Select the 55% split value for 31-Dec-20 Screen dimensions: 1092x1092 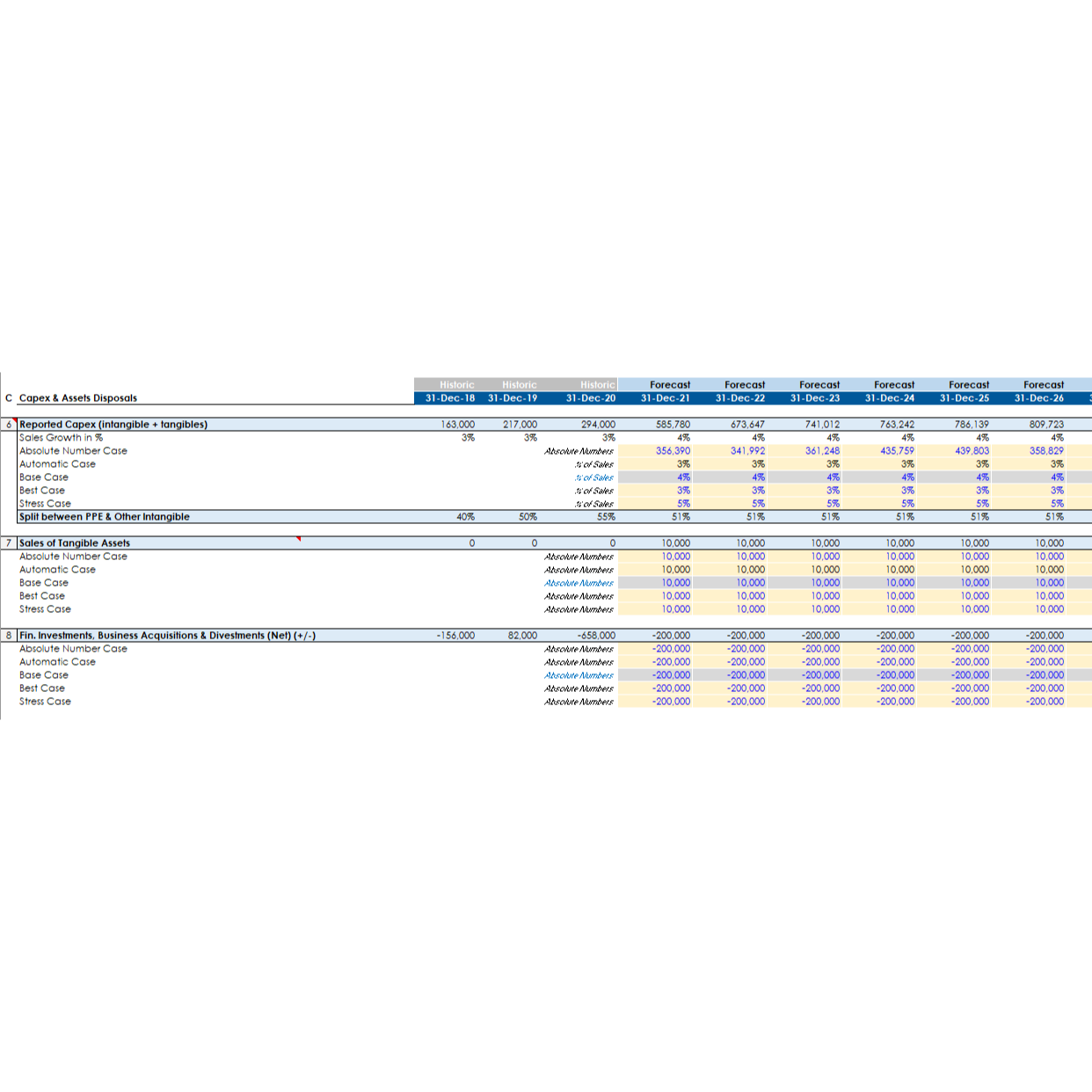[606, 517]
